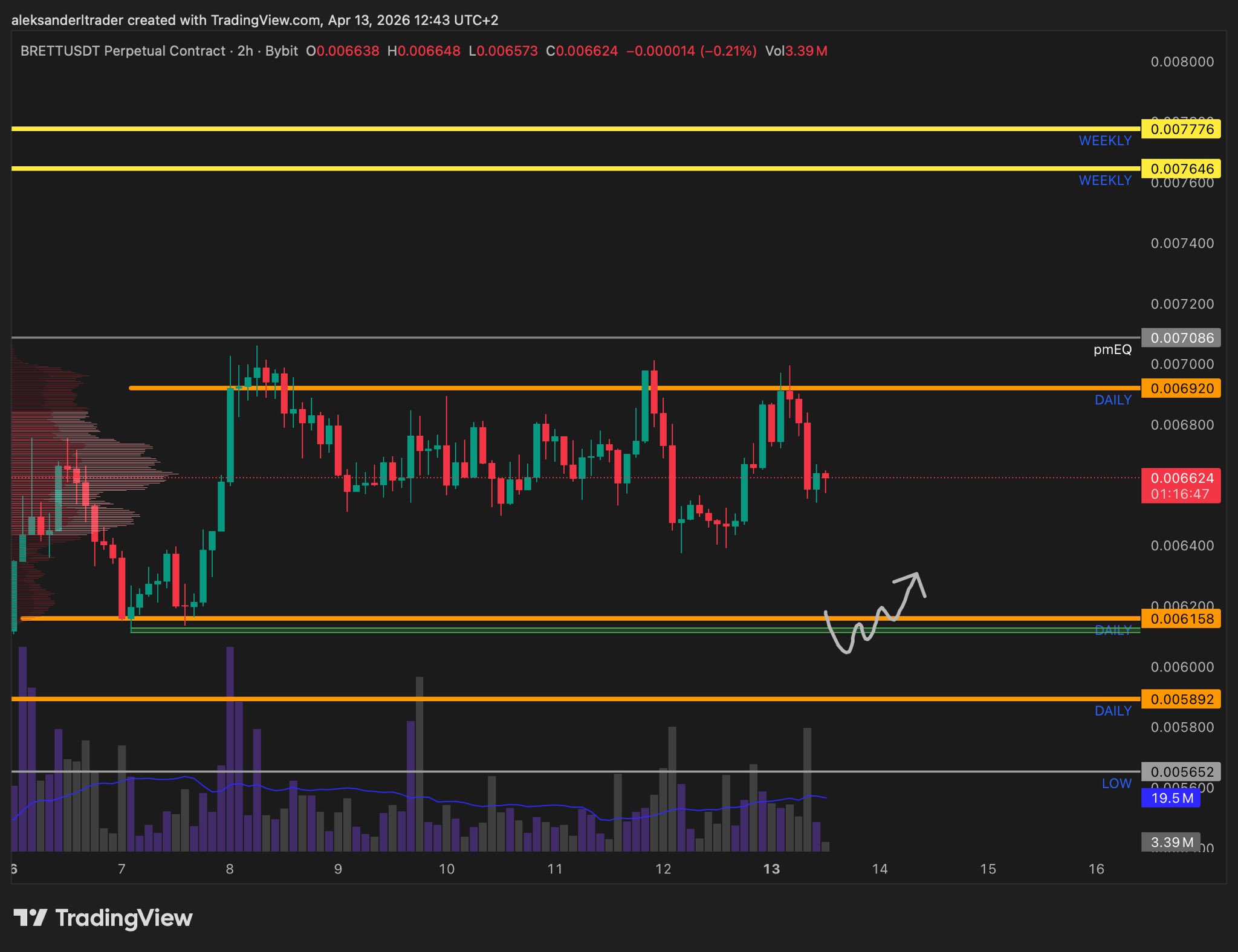Select date 8 on the time axis
The height and width of the screenshot is (952, 1238).
click(x=230, y=869)
